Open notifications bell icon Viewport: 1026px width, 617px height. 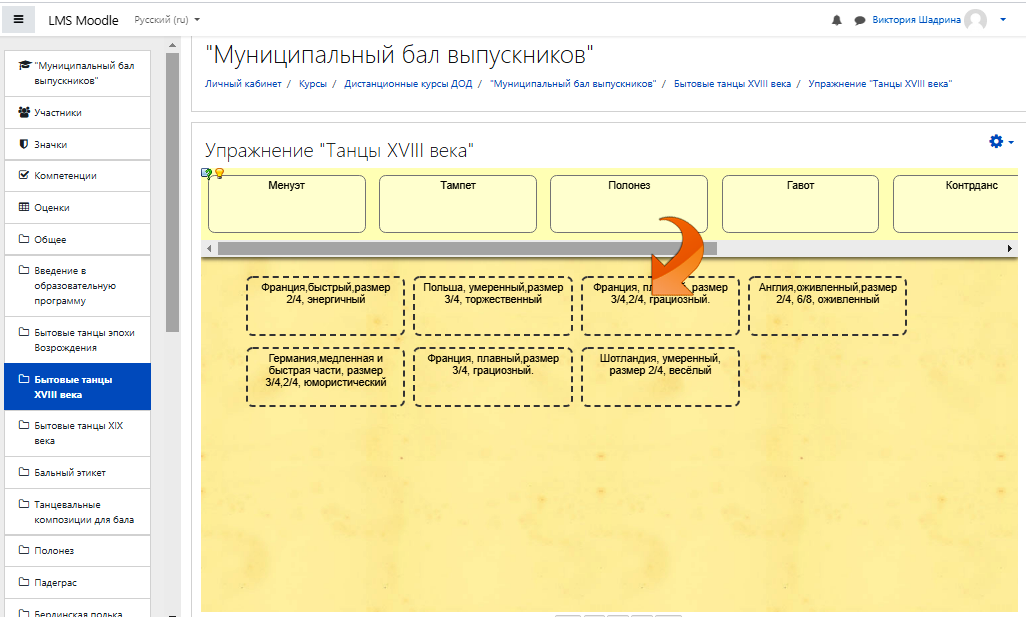tap(837, 20)
